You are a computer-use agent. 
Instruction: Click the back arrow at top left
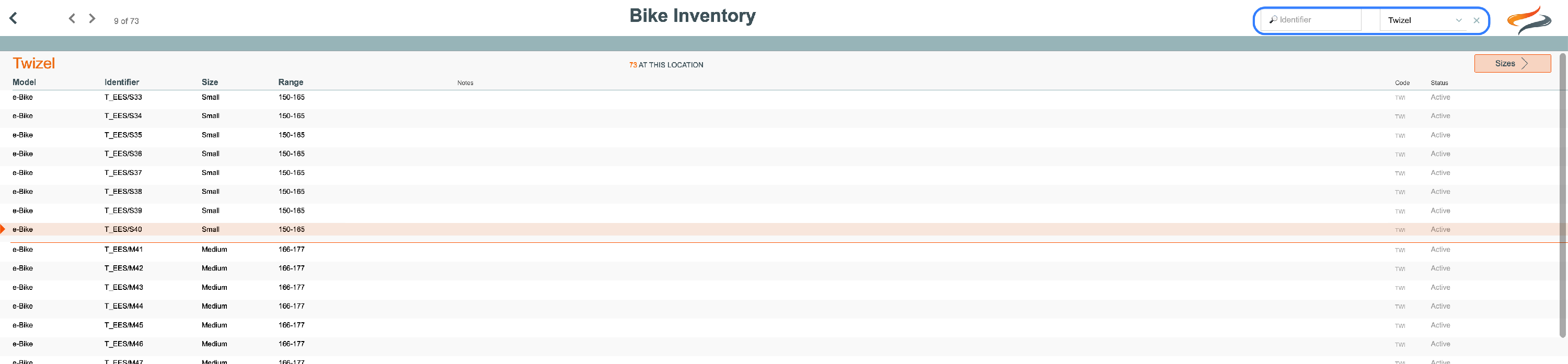click(14, 18)
